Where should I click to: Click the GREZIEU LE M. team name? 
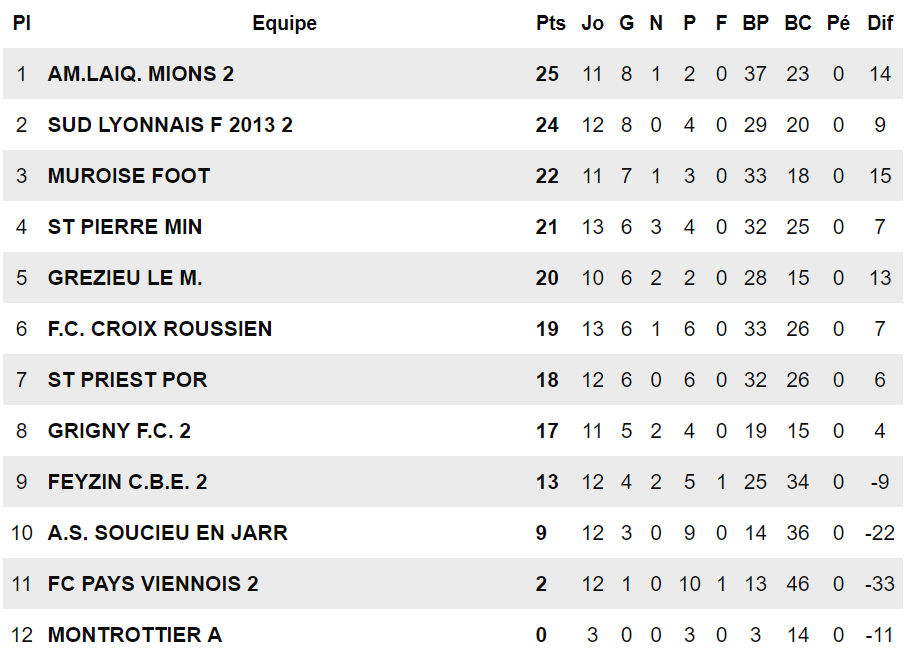(125, 278)
